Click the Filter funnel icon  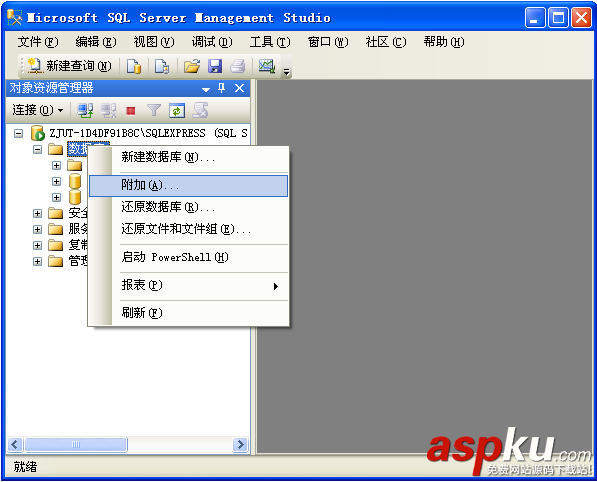pos(154,110)
